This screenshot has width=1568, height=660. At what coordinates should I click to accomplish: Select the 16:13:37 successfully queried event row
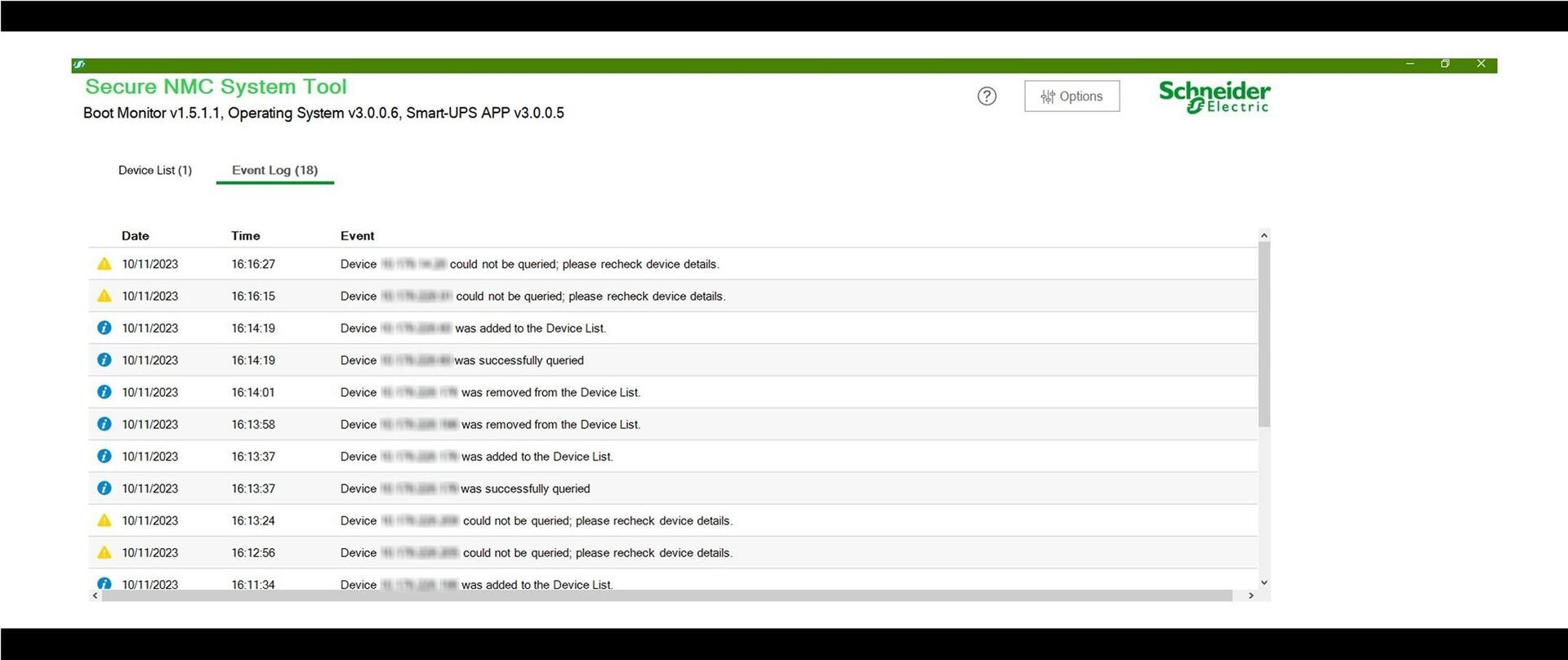(673, 488)
